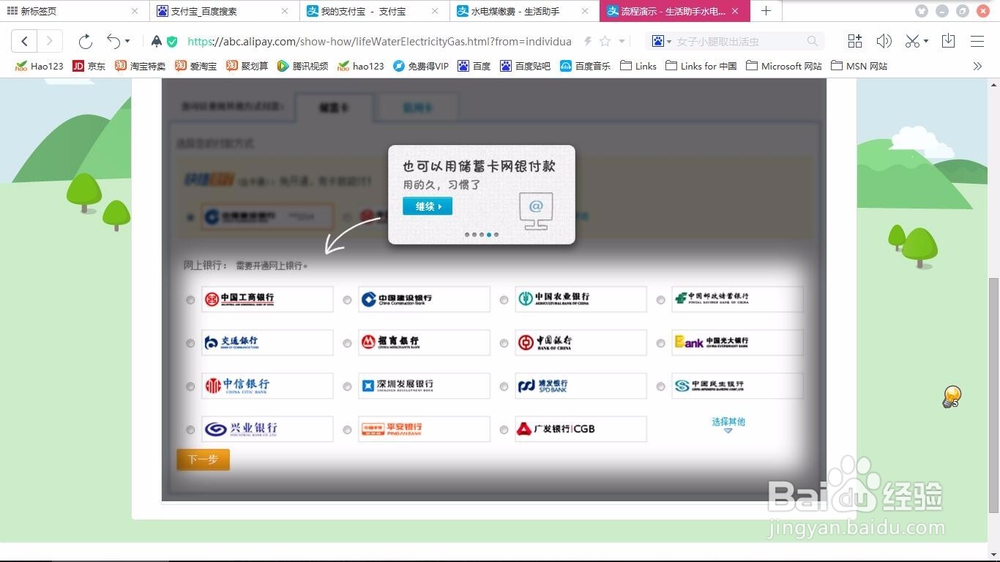
Task: Open the 免费得VIP bookmark
Action: coord(420,66)
